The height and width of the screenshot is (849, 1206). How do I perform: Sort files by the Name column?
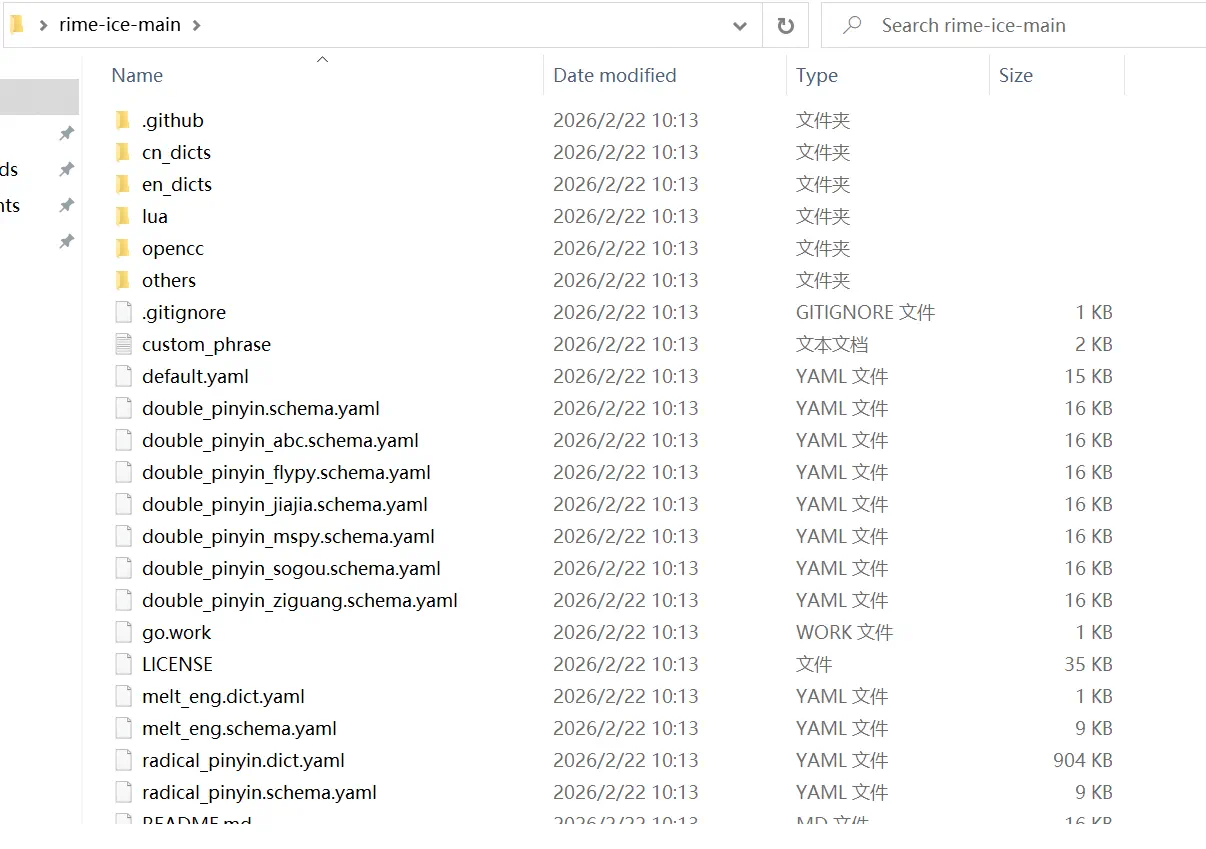point(137,76)
